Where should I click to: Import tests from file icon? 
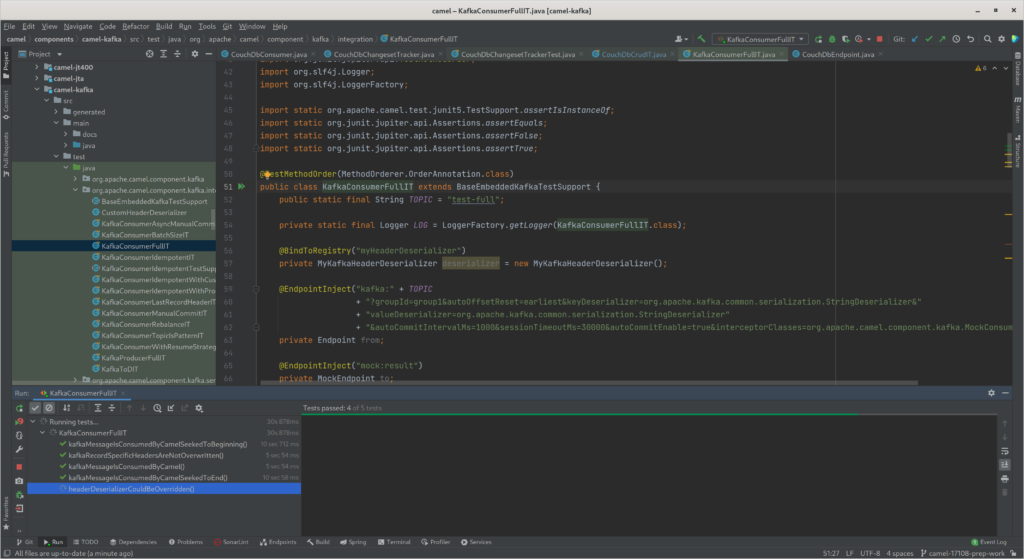pos(171,408)
